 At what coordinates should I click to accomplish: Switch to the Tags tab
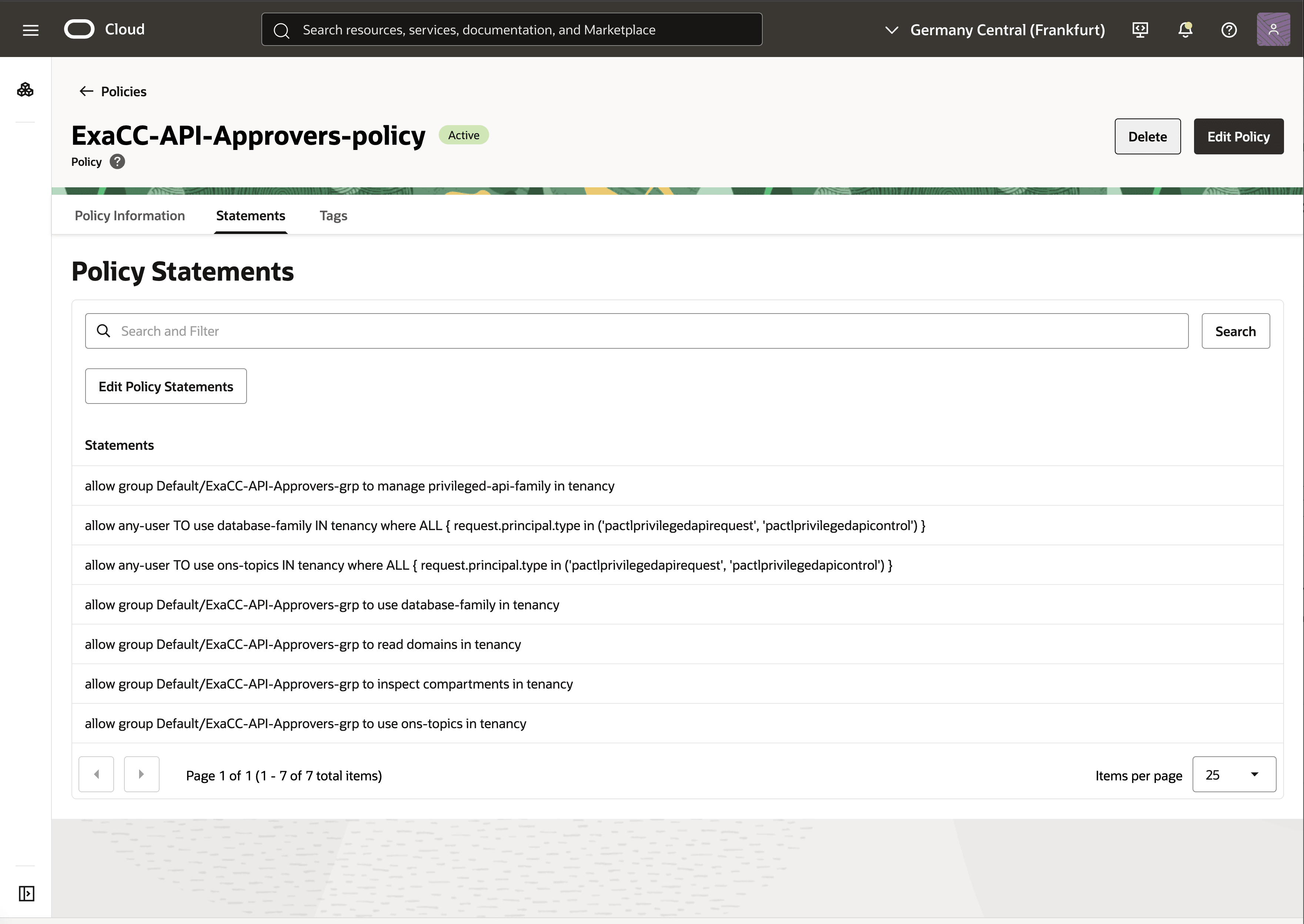[x=333, y=216]
